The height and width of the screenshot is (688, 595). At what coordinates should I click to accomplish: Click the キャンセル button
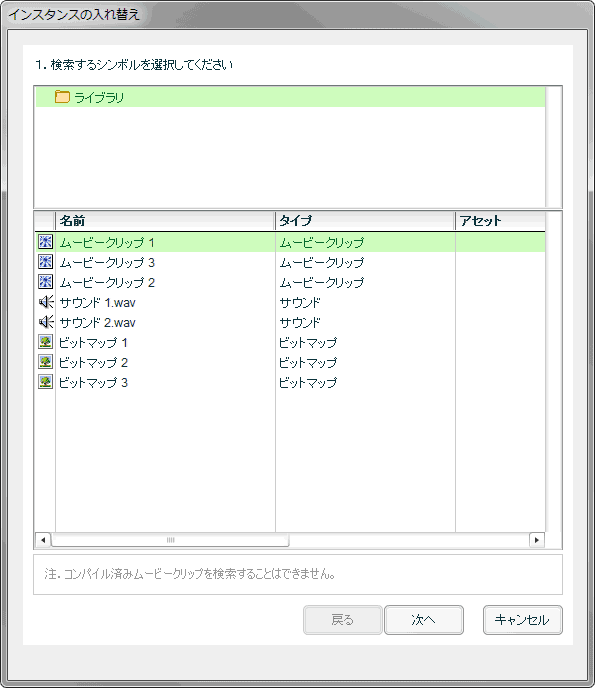(x=523, y=620)
